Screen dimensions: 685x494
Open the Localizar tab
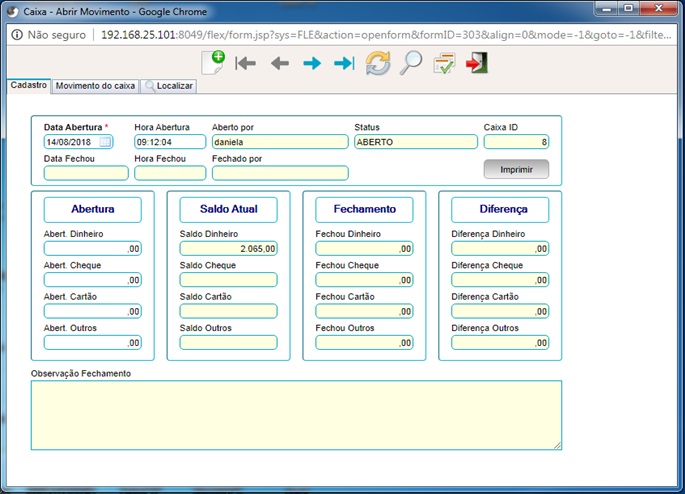169,86
